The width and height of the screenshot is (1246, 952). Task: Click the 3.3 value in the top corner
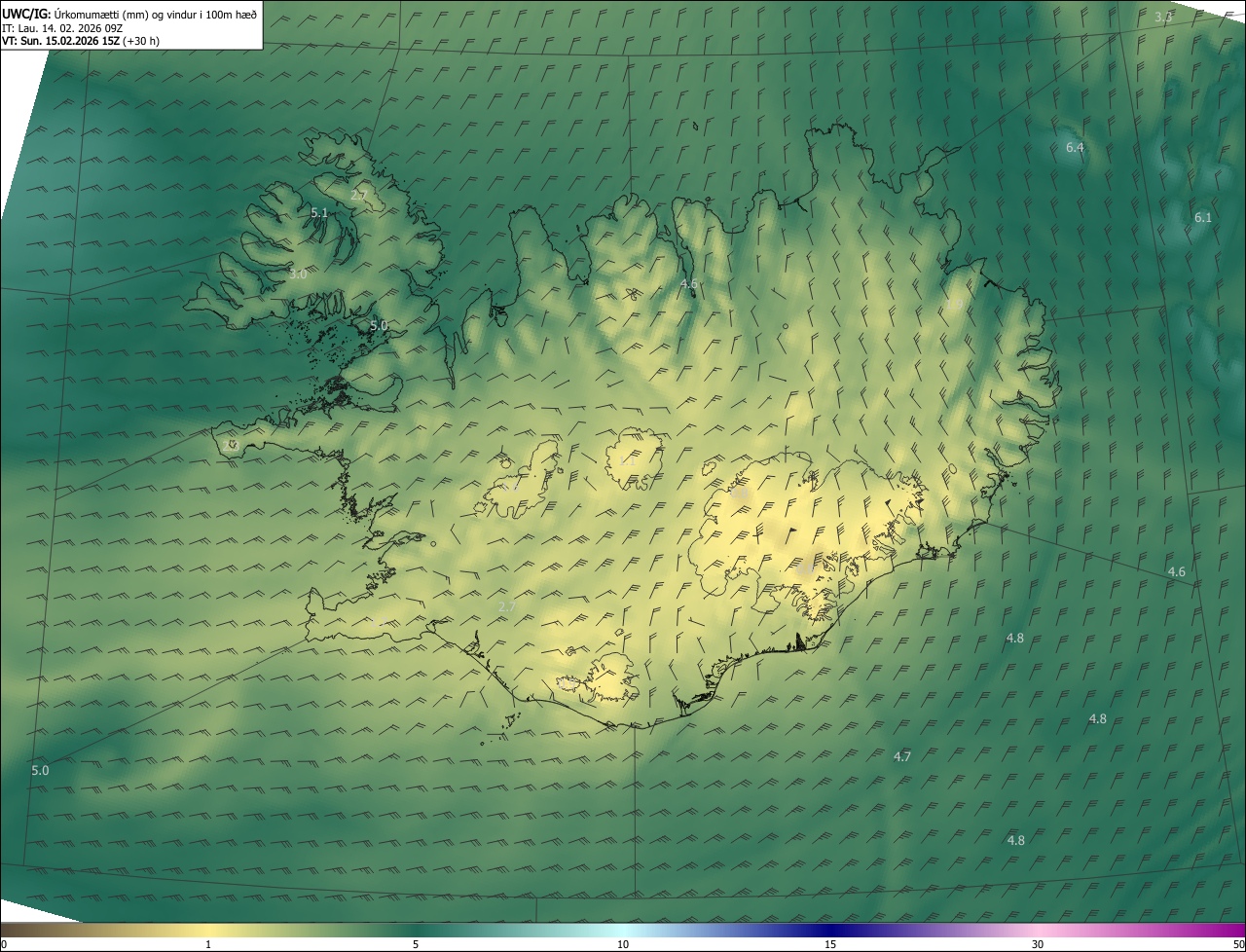(x=1163, y=18)
